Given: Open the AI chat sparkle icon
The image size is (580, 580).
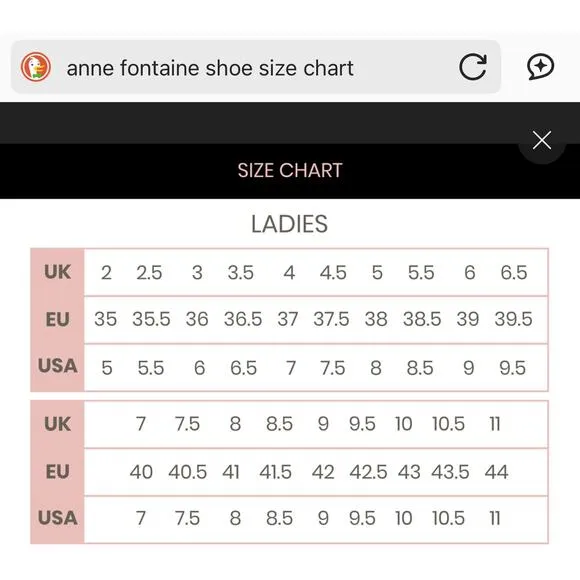Looking at the screenshot, I should [x=540, y=67].
